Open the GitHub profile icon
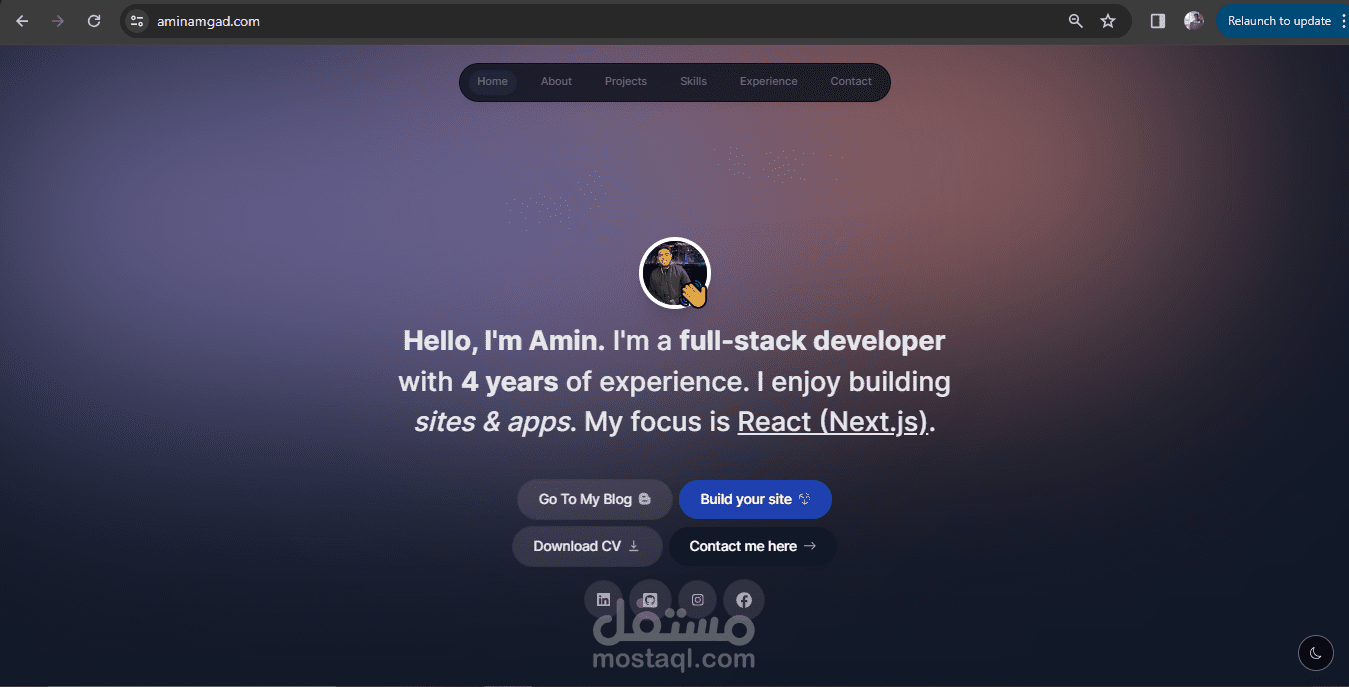Screen dimensions: 1349x687 click(650, 599)
